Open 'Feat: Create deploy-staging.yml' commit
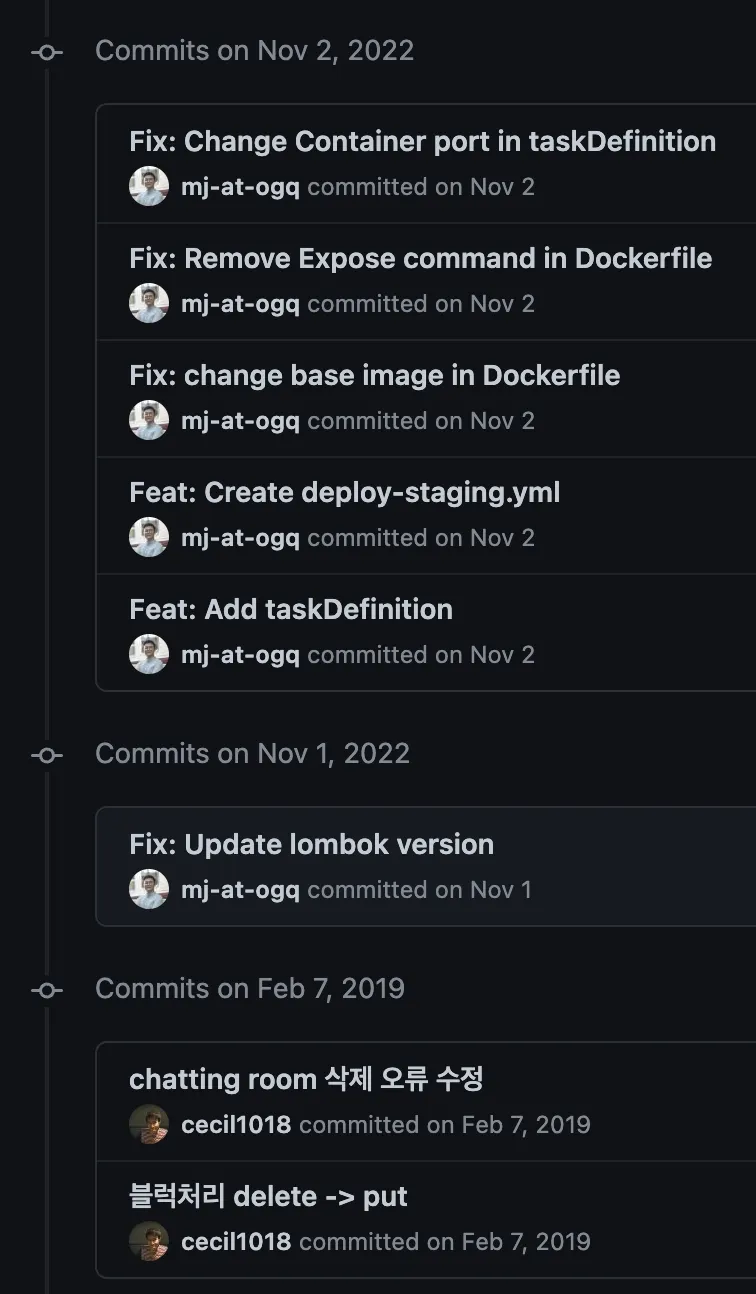 tap(344, 493)
